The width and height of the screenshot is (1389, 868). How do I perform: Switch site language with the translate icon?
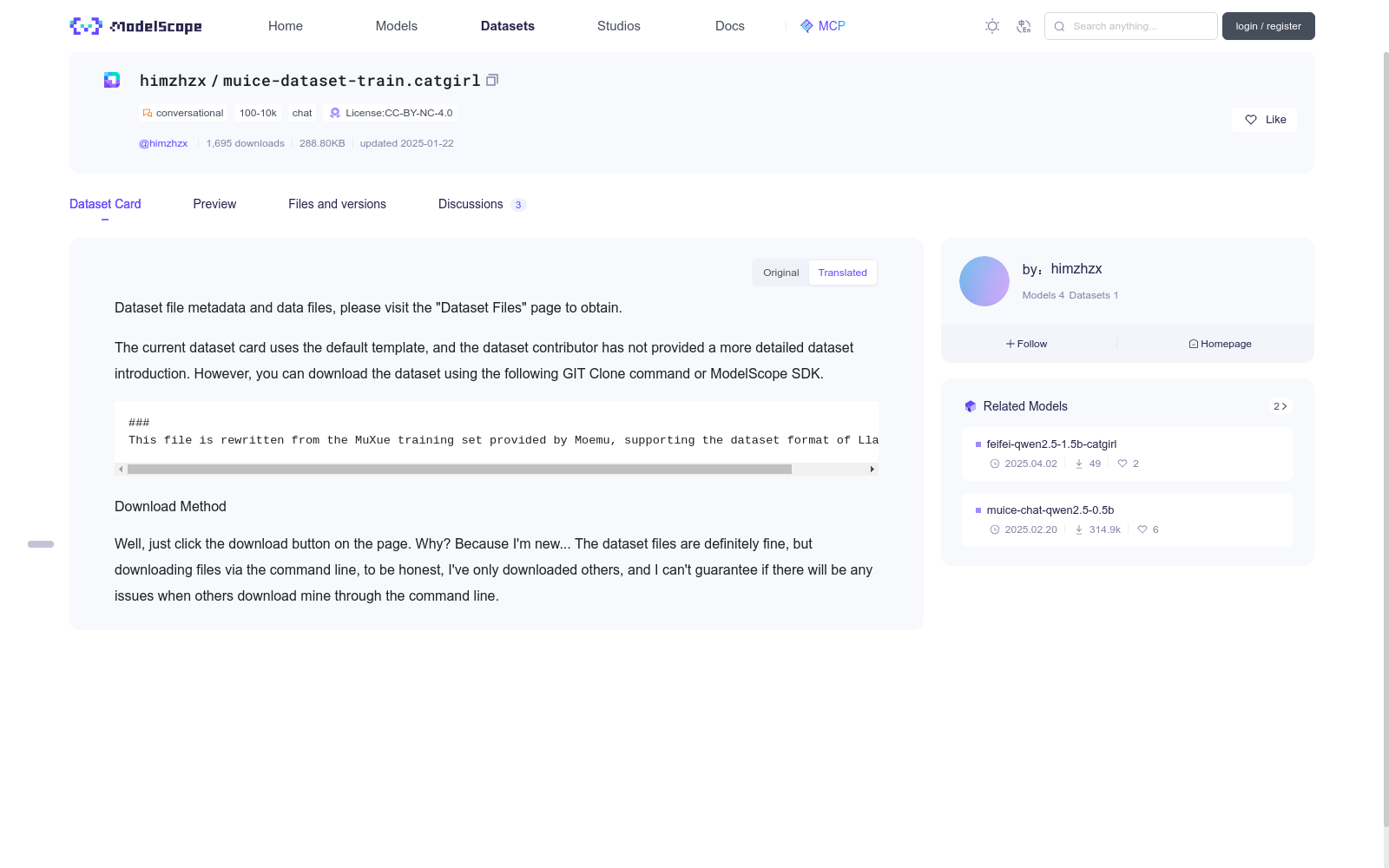1024,26
